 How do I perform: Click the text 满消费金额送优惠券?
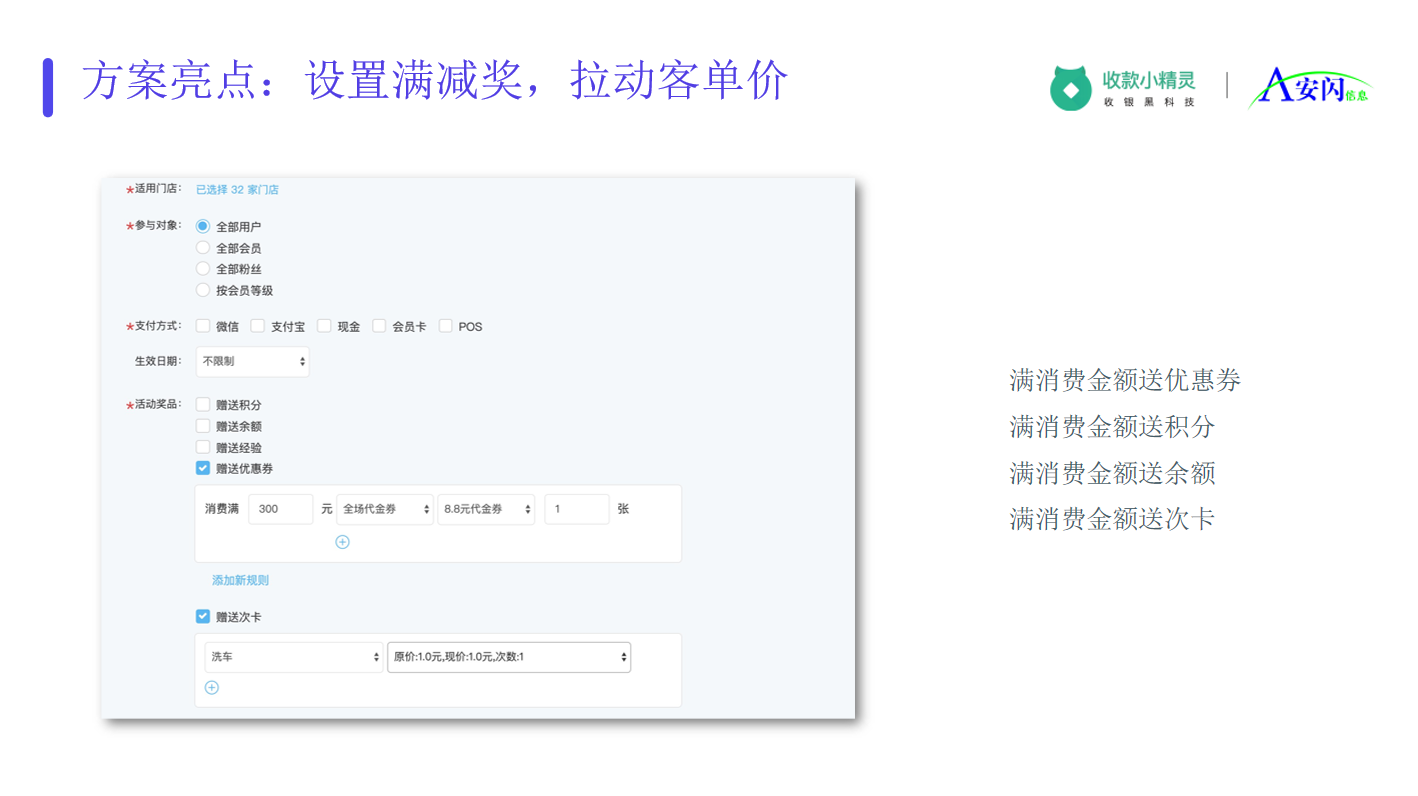[1125, 380]
